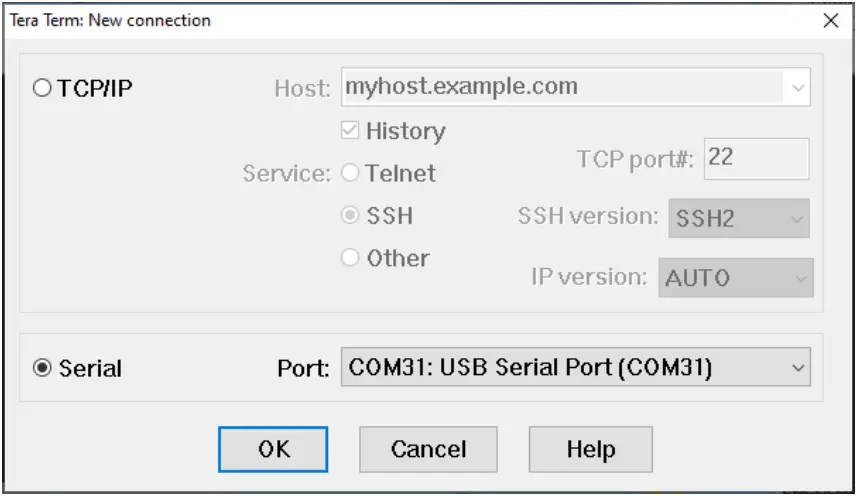Toggle the History checkbox
Image resolution: width=857 pixels, height=496 pixels.
coord(350,131)
